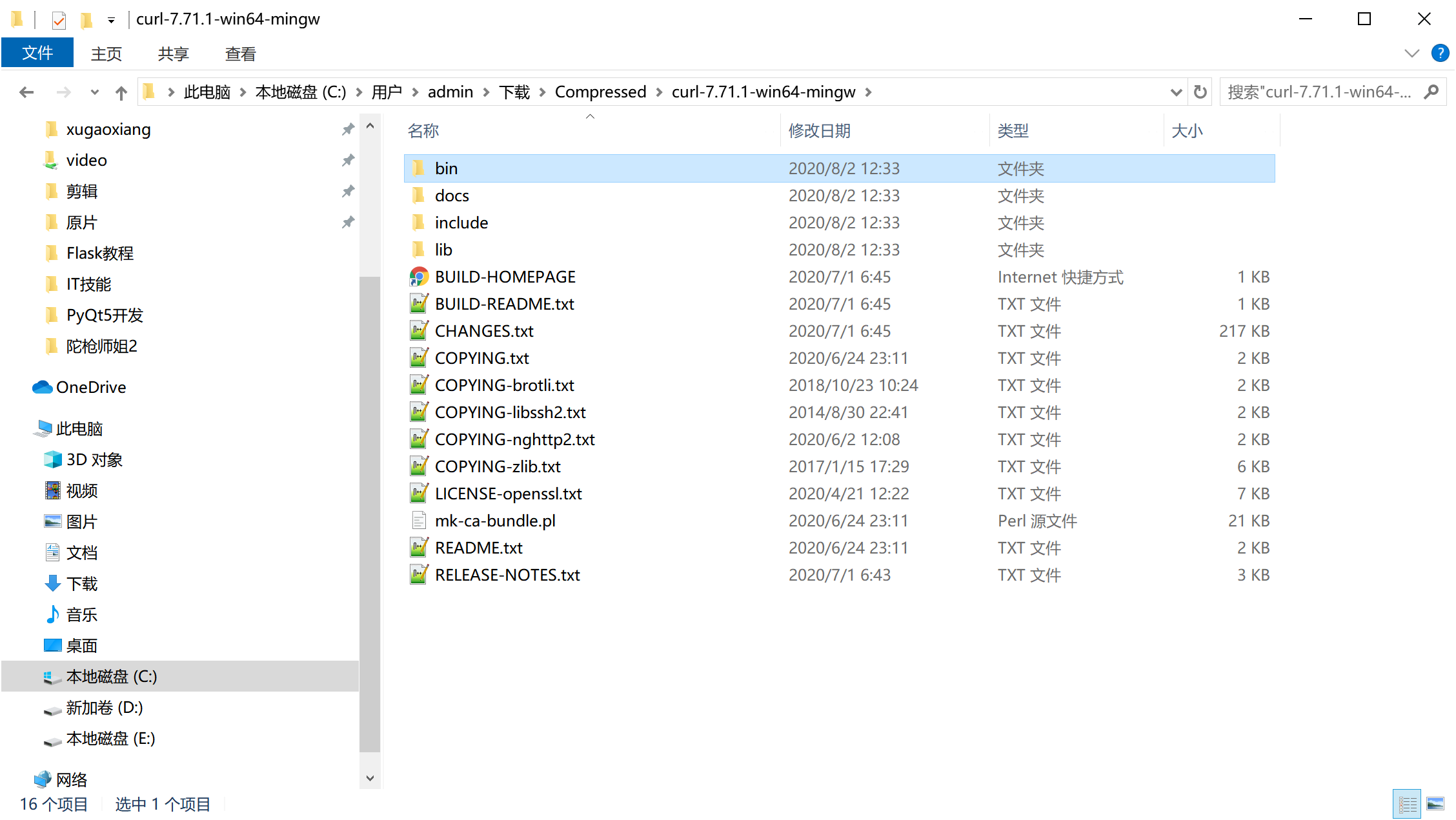
Task: Refresh the current folder view
Action: click(x=1200, y=92)
